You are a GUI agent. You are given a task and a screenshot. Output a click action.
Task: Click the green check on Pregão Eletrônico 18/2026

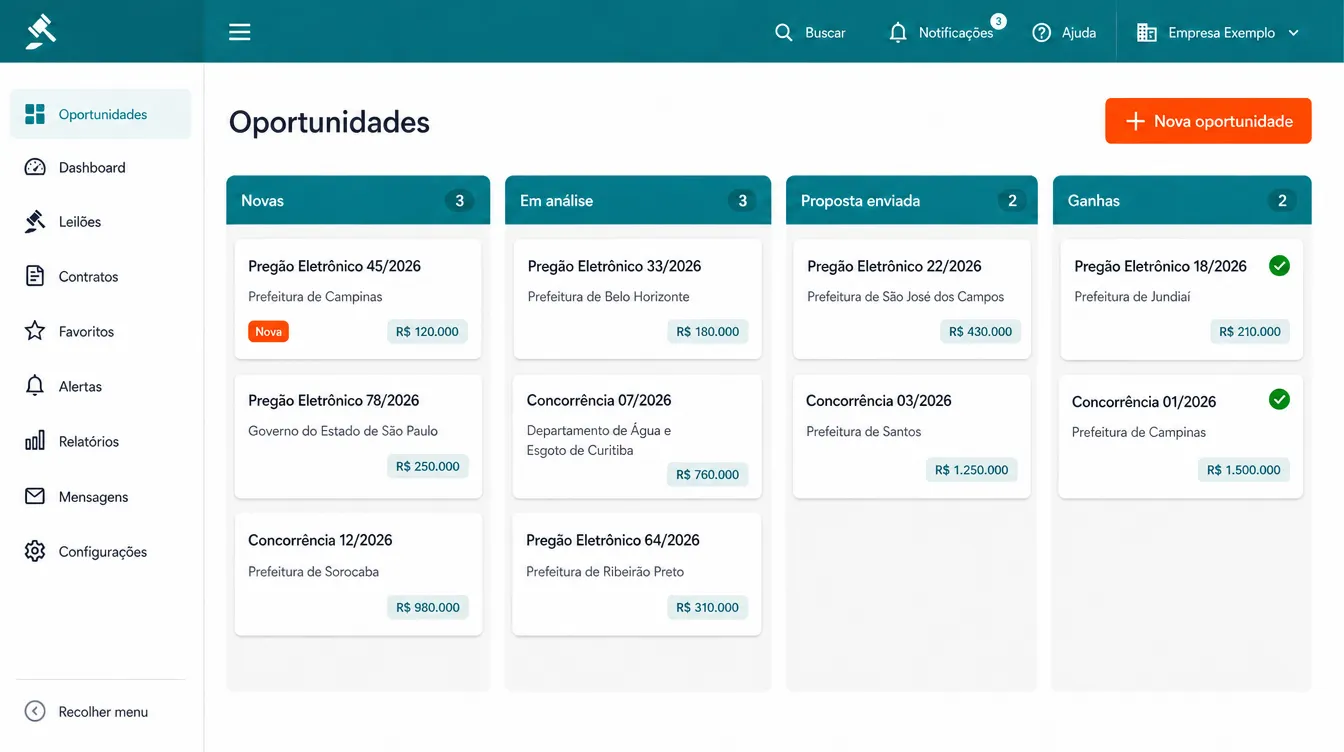[x=1279, y=265]
